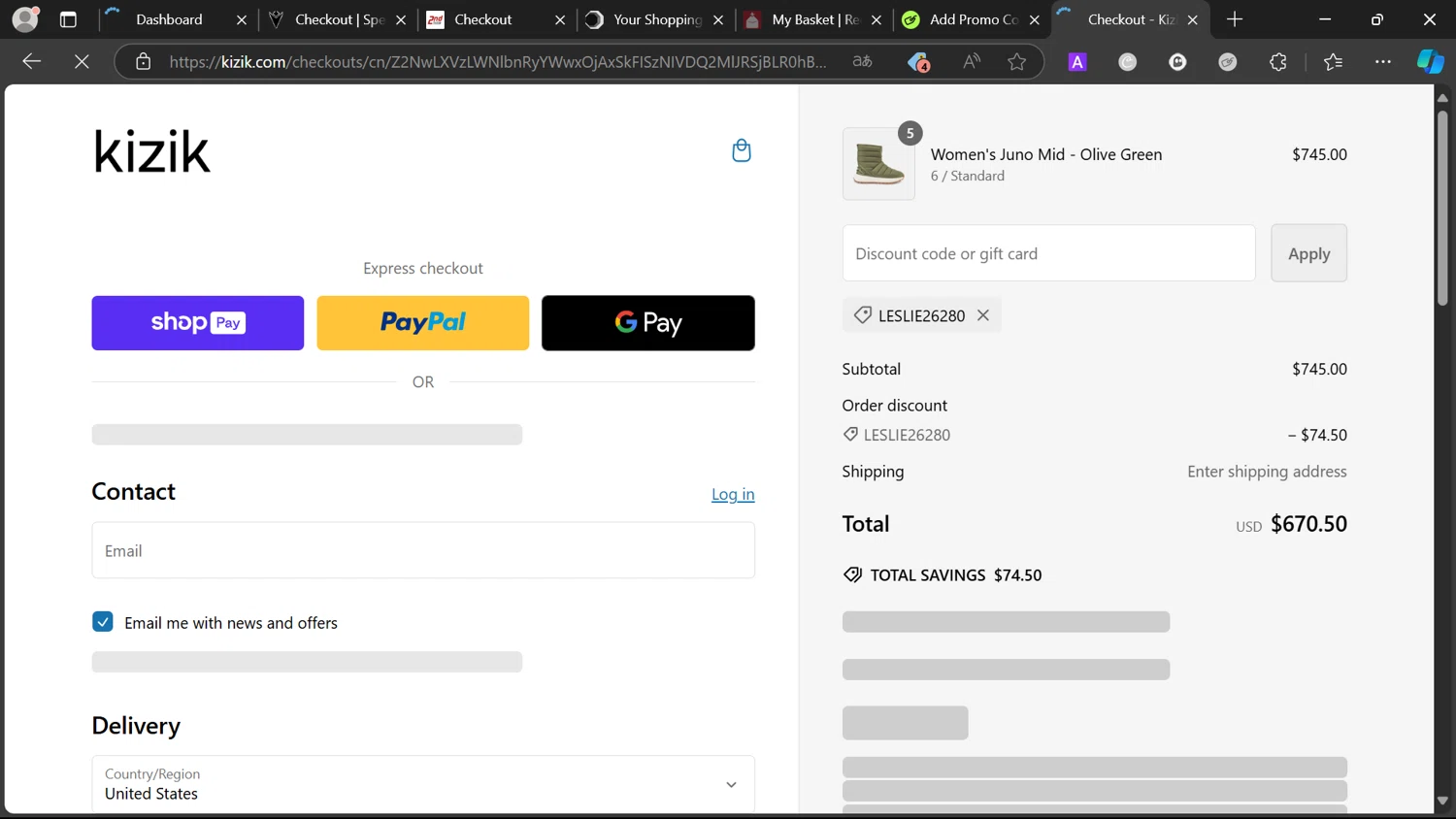This screenshot has height=819, width=1456.
Task: Open browser settings and more menu
Action: (x=1383, y=61)
